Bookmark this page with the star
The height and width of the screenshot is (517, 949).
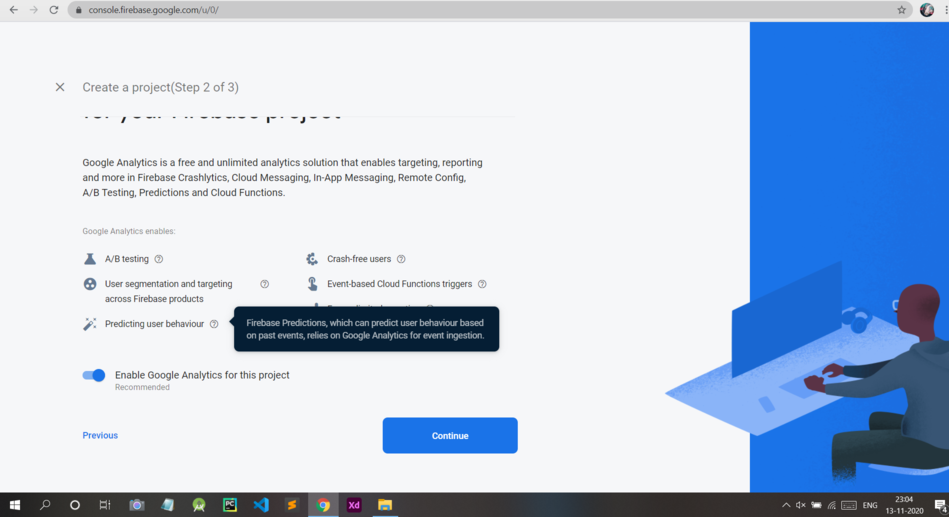901,10
